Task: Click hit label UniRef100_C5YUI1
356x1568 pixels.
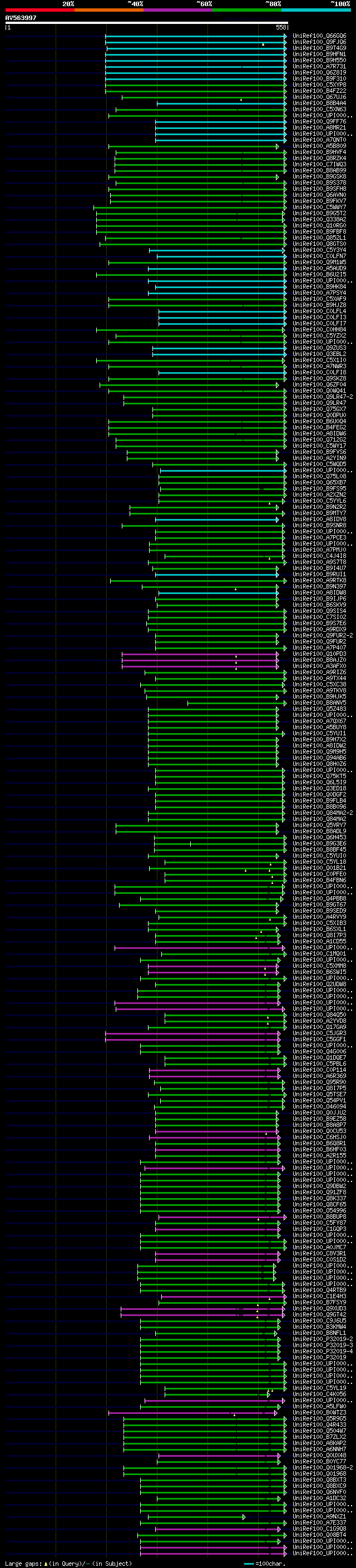Action: [x=319, y=734]
